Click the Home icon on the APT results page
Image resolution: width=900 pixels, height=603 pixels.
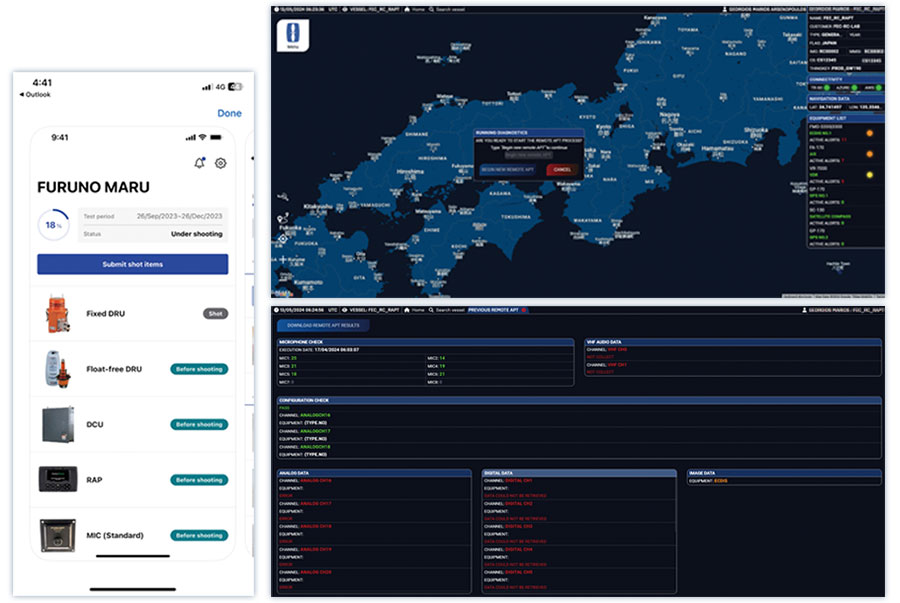pyautogui.click(x=407, y=310)
